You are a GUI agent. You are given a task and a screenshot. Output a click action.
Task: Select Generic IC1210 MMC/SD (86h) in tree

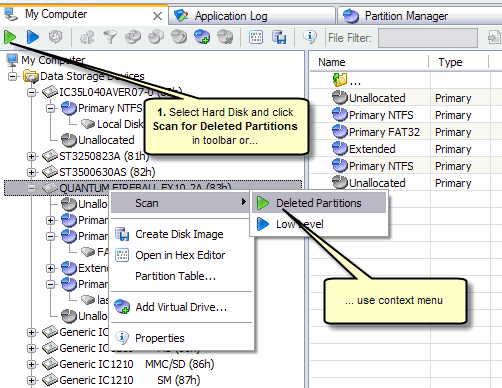pyautogui.click(x=137, y=364)
